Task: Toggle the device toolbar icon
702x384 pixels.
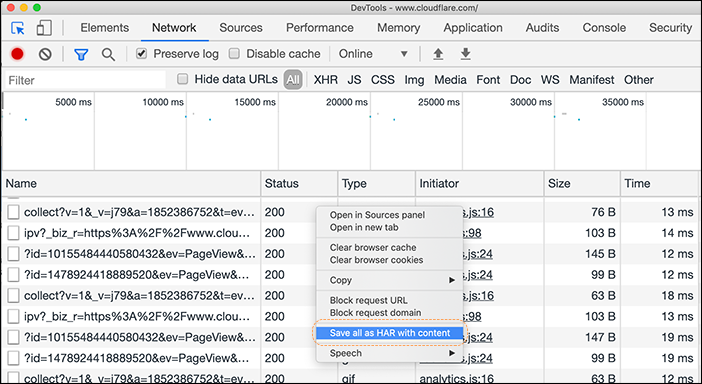Action: tap(44, 28)
